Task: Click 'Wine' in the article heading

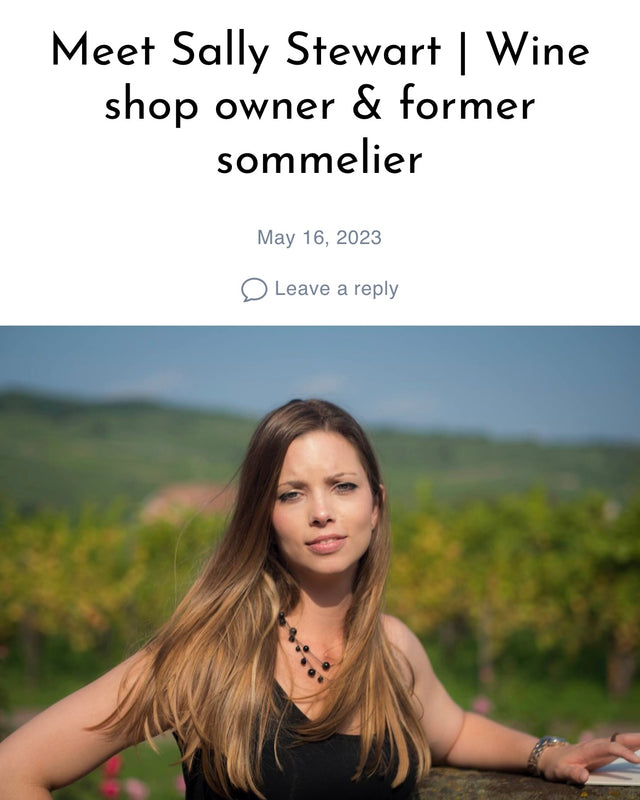Action: (537, 50)
